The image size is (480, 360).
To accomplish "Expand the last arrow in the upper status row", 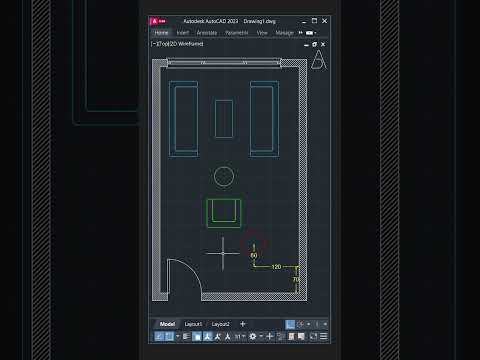I will [326, 324].
